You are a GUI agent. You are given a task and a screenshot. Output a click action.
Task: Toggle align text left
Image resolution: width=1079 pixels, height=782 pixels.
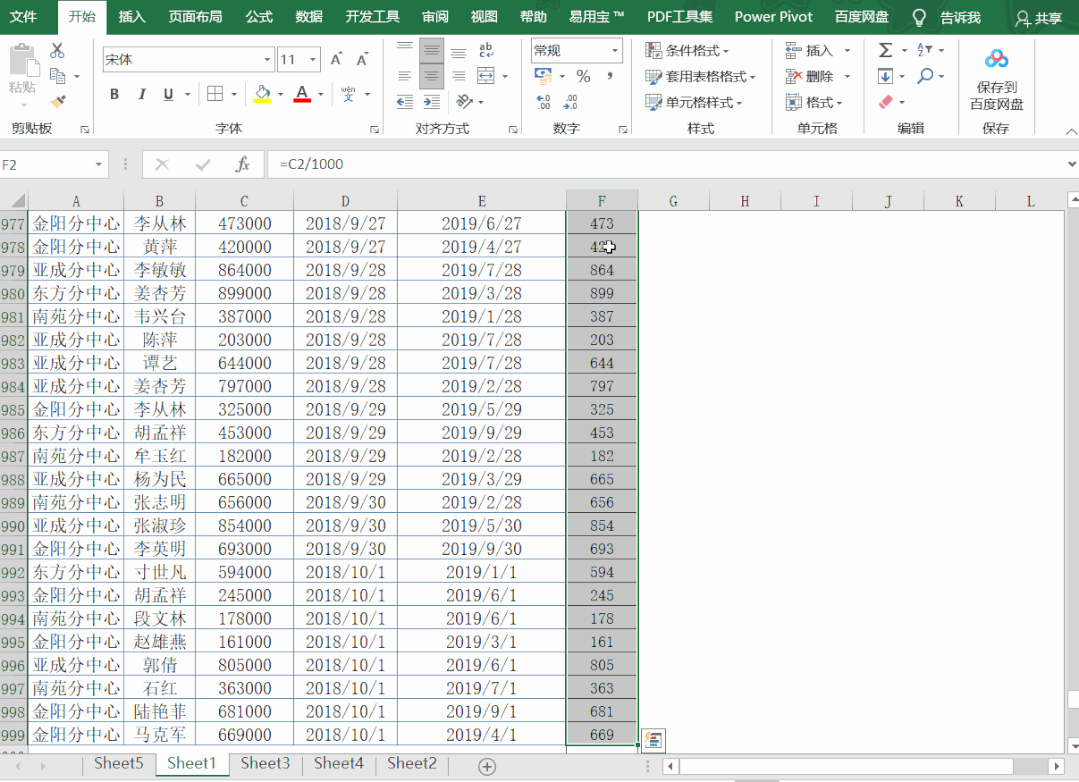[x=405, y=76]
